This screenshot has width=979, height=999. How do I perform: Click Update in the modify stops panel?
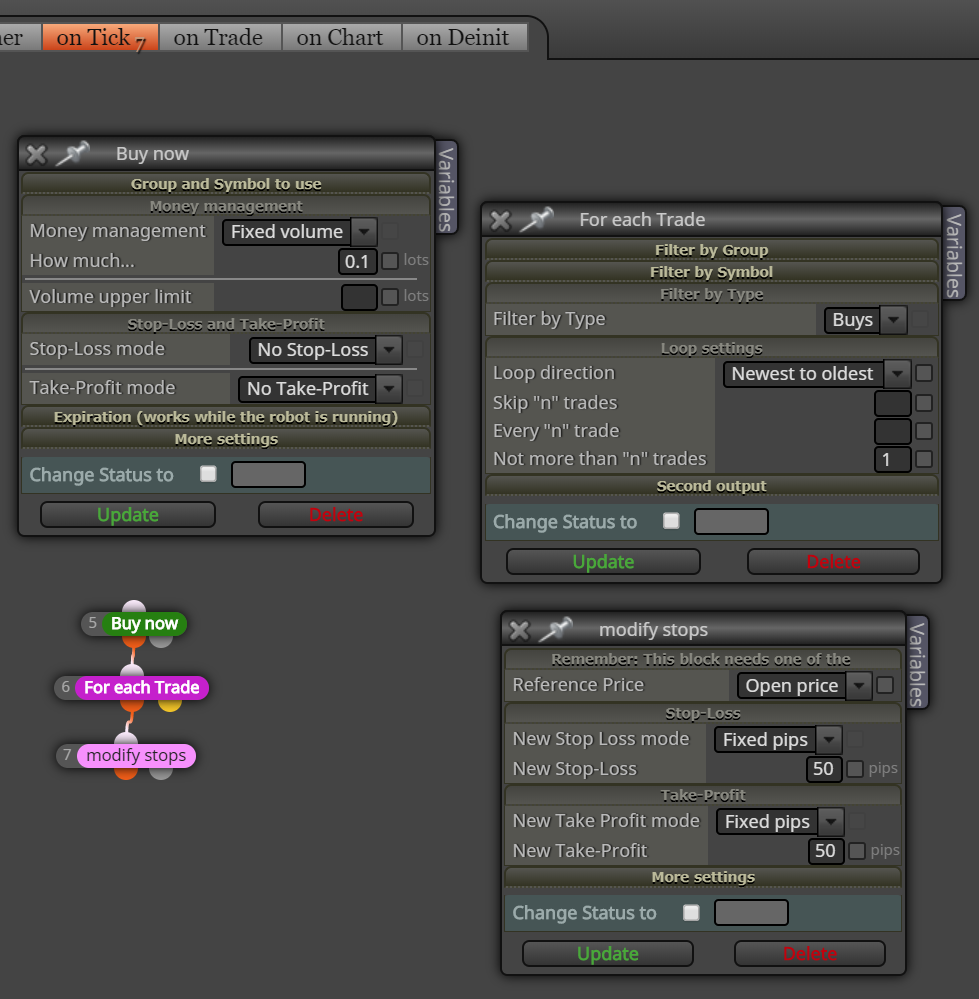[x=608, y=954]
